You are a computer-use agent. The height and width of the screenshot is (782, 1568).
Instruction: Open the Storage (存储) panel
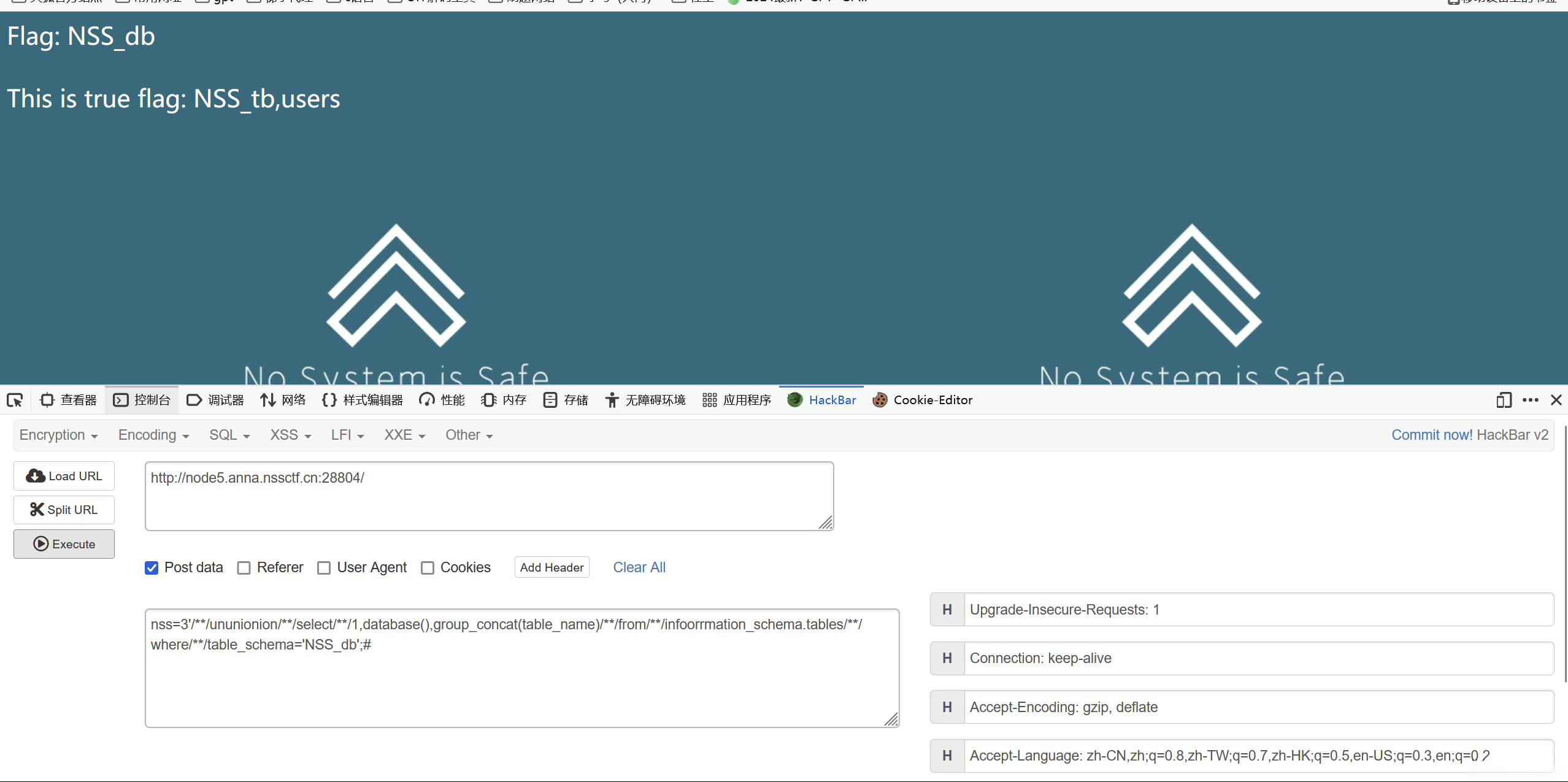point(566,401)
